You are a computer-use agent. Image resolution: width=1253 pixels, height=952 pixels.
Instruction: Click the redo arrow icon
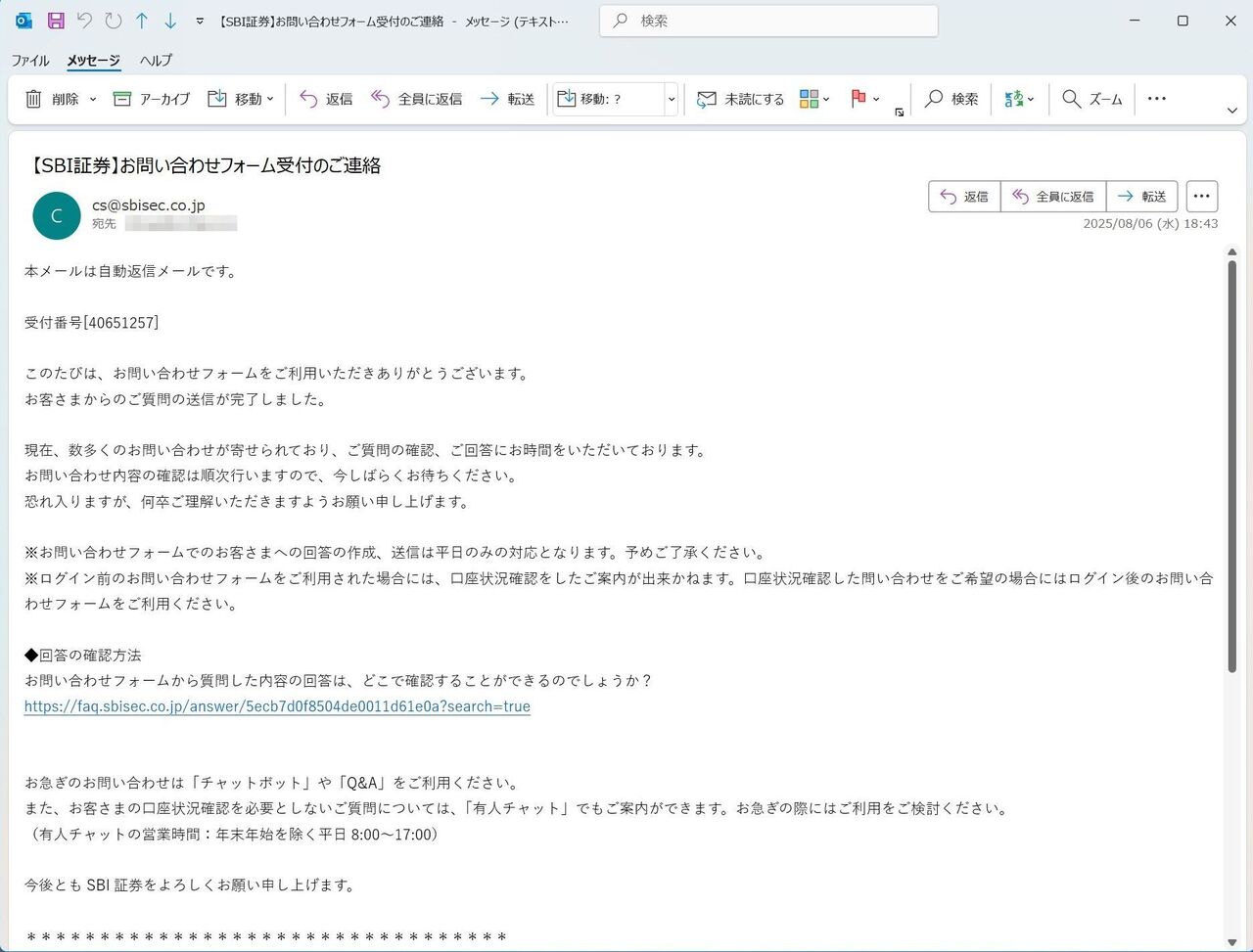(113, 21)
